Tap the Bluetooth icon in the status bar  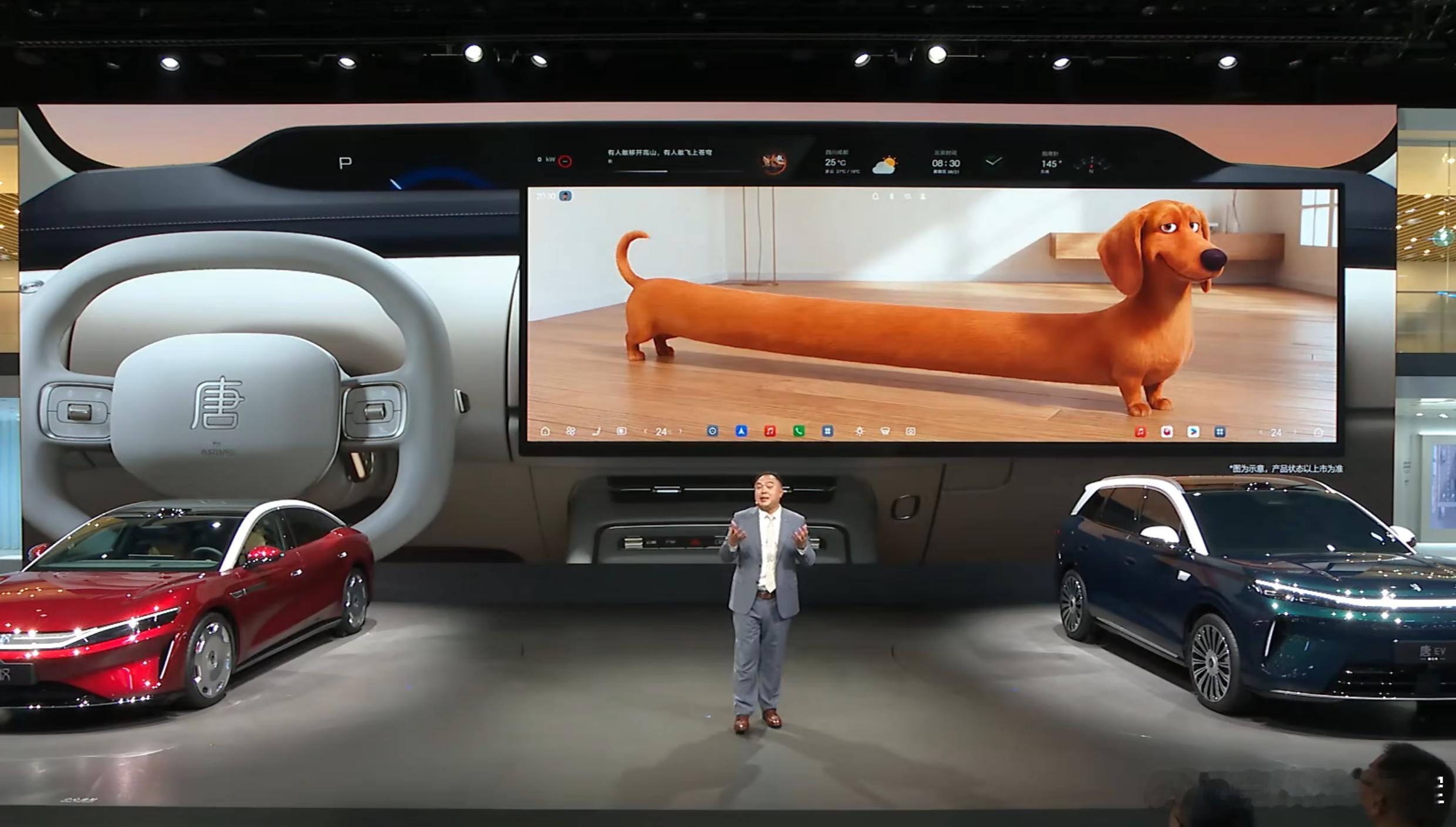[x=891, y=196]
